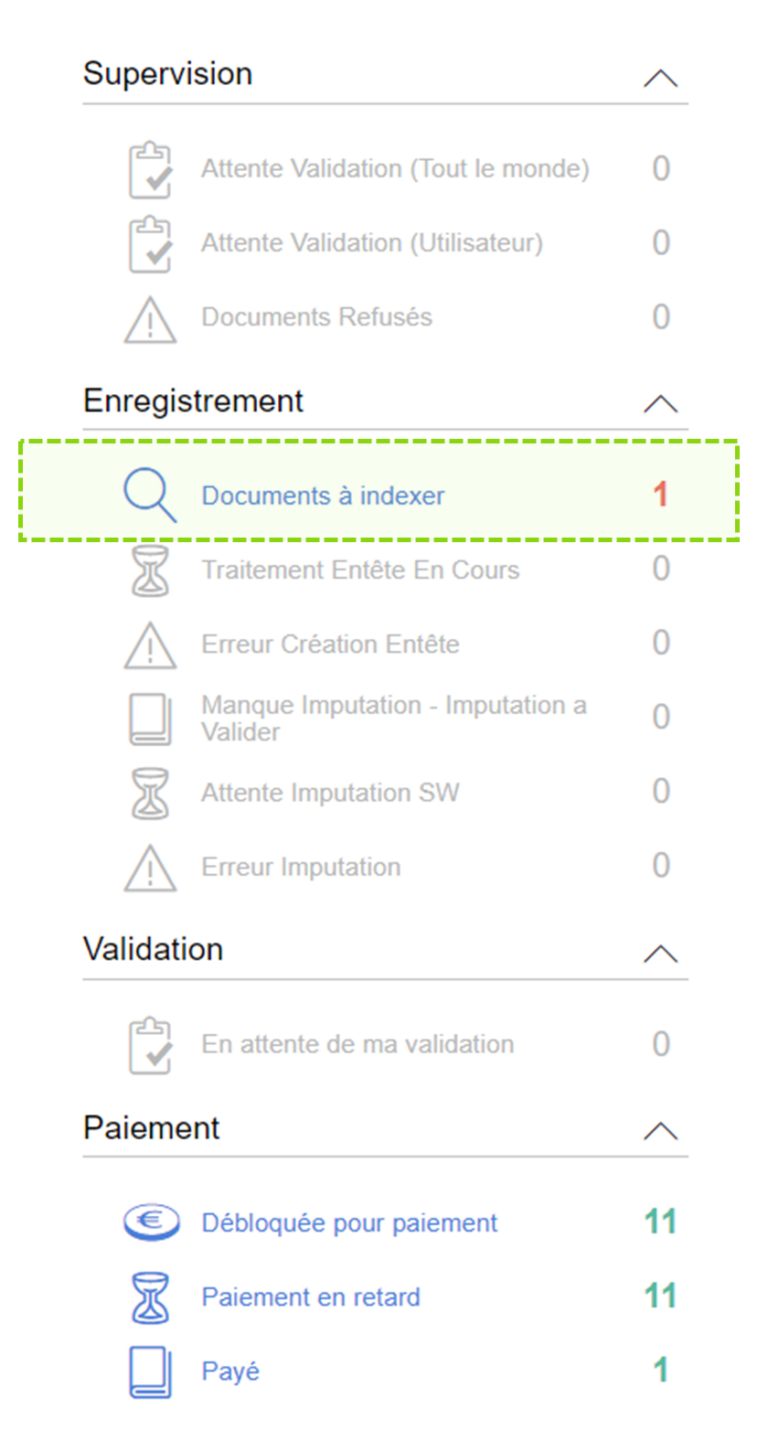Select Attente Validation (Utilisateur) item

click(x=371, y=243)
